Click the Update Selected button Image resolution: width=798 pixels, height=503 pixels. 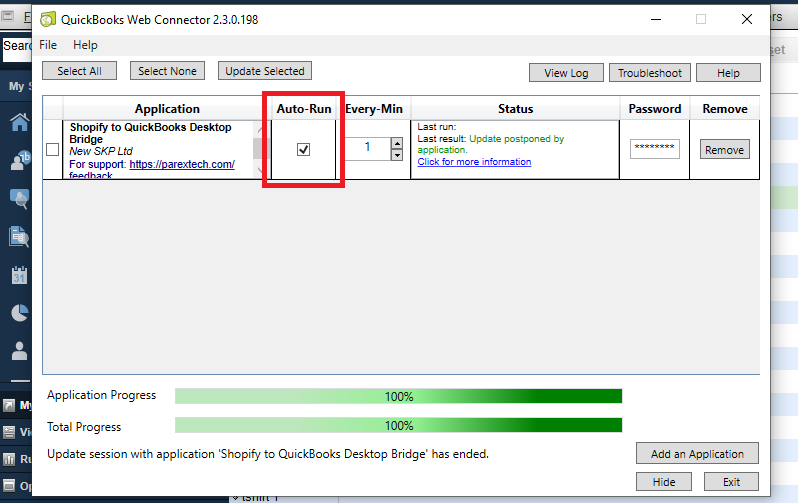tap(265, 71)
